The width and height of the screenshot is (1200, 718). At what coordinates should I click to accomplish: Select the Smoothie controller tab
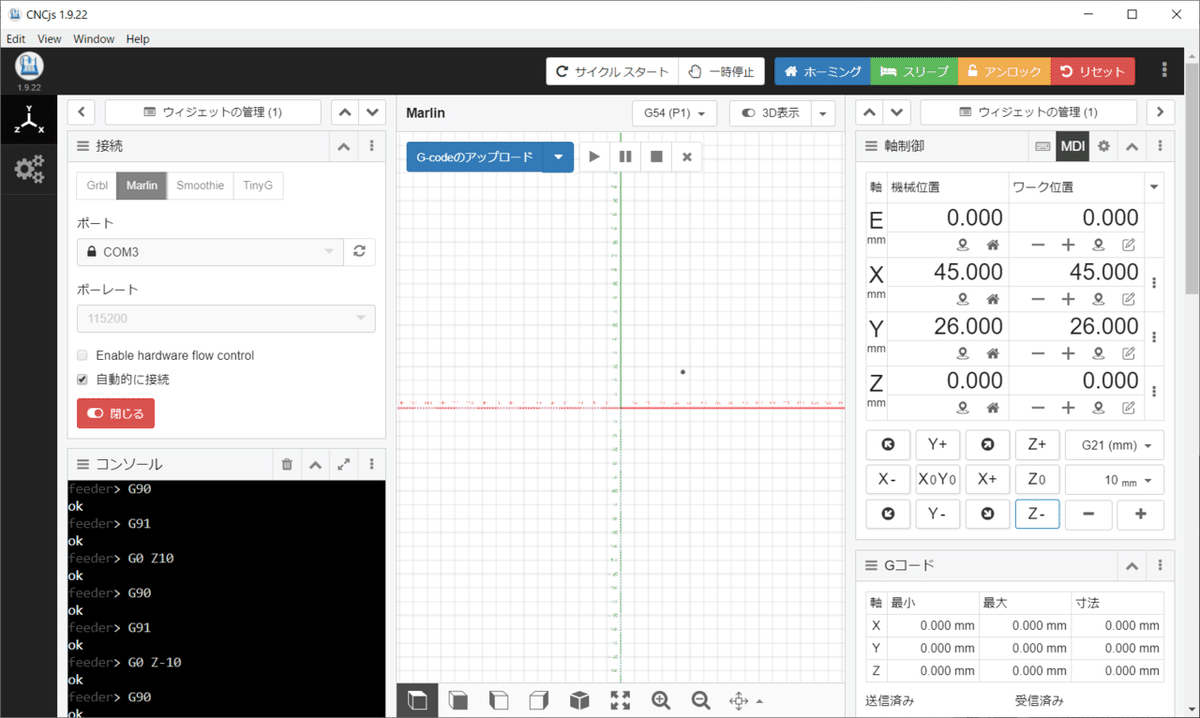tap(200, 186)
